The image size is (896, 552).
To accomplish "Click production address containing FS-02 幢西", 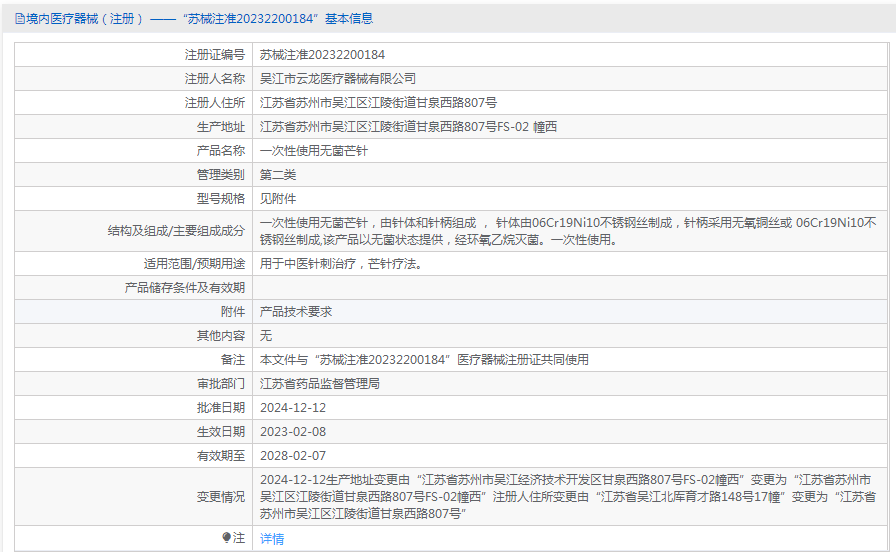I will [x=408, y=127].
